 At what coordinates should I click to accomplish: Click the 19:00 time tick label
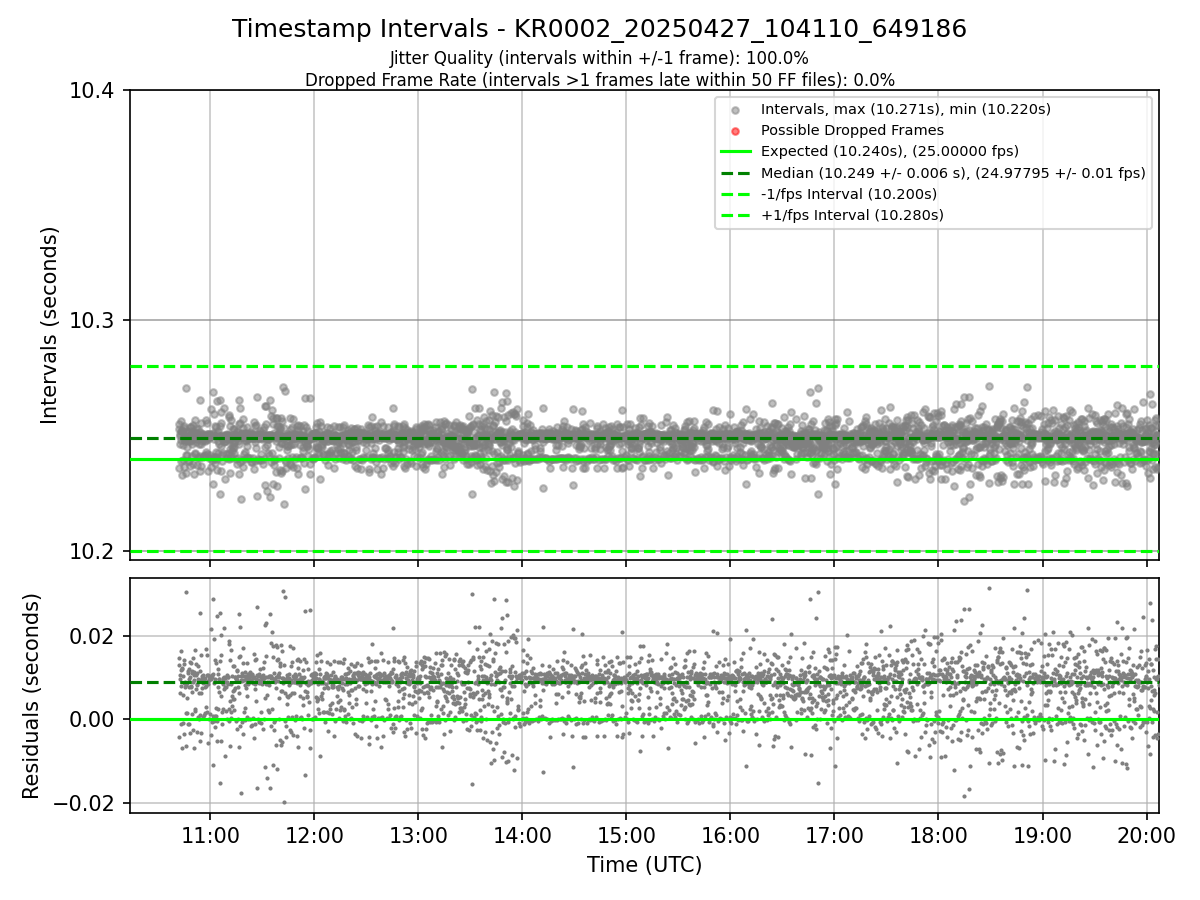(1043, 836)
